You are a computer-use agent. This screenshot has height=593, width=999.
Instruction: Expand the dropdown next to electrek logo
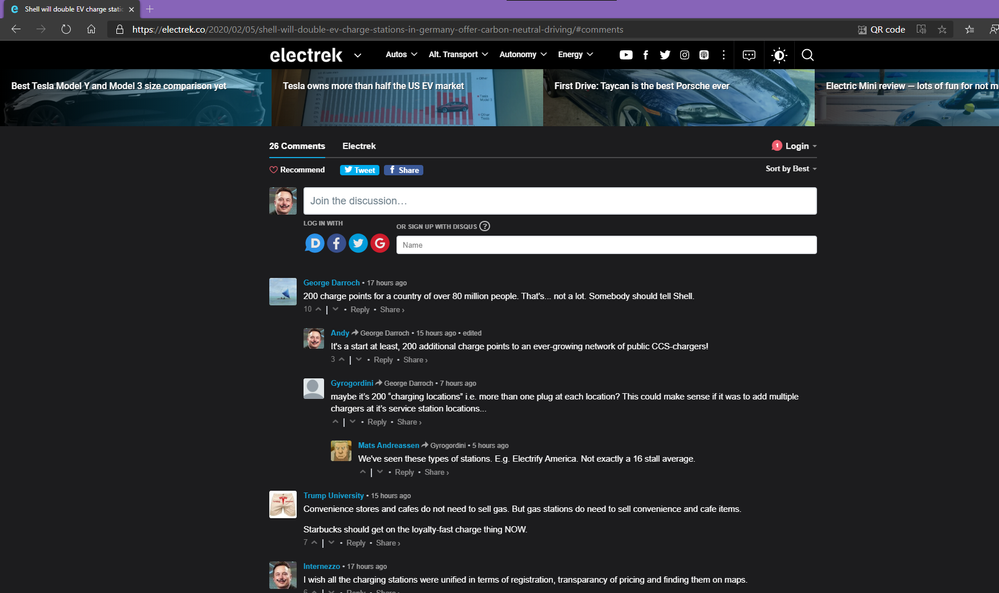[x=357, y=55]
